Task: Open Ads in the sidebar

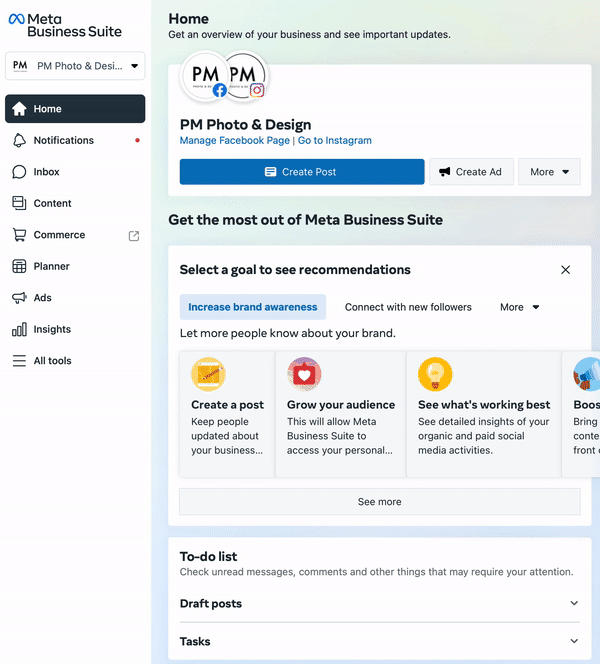Action: (x=75, y=298)
